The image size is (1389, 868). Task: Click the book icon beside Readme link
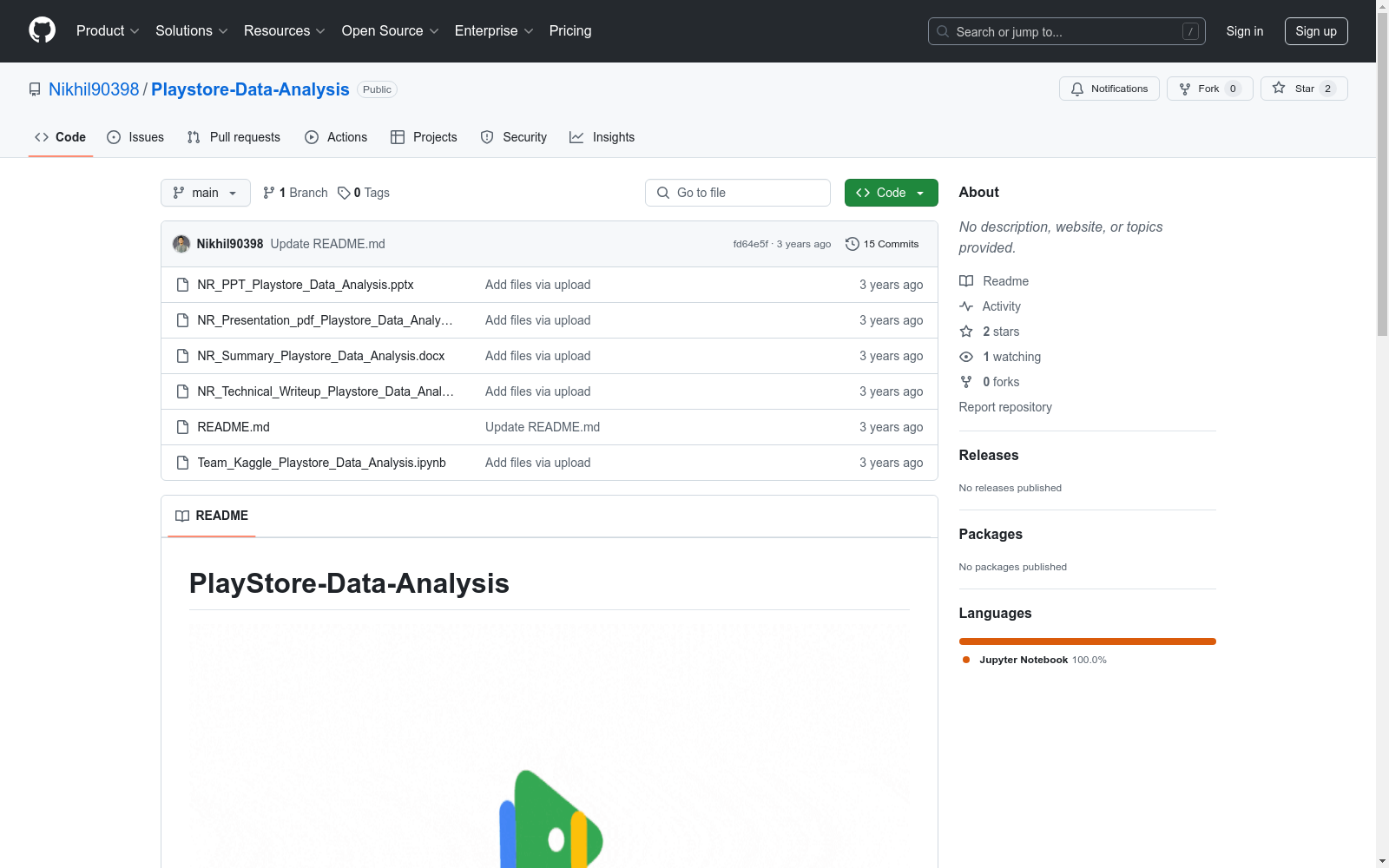tap(966, 281)
